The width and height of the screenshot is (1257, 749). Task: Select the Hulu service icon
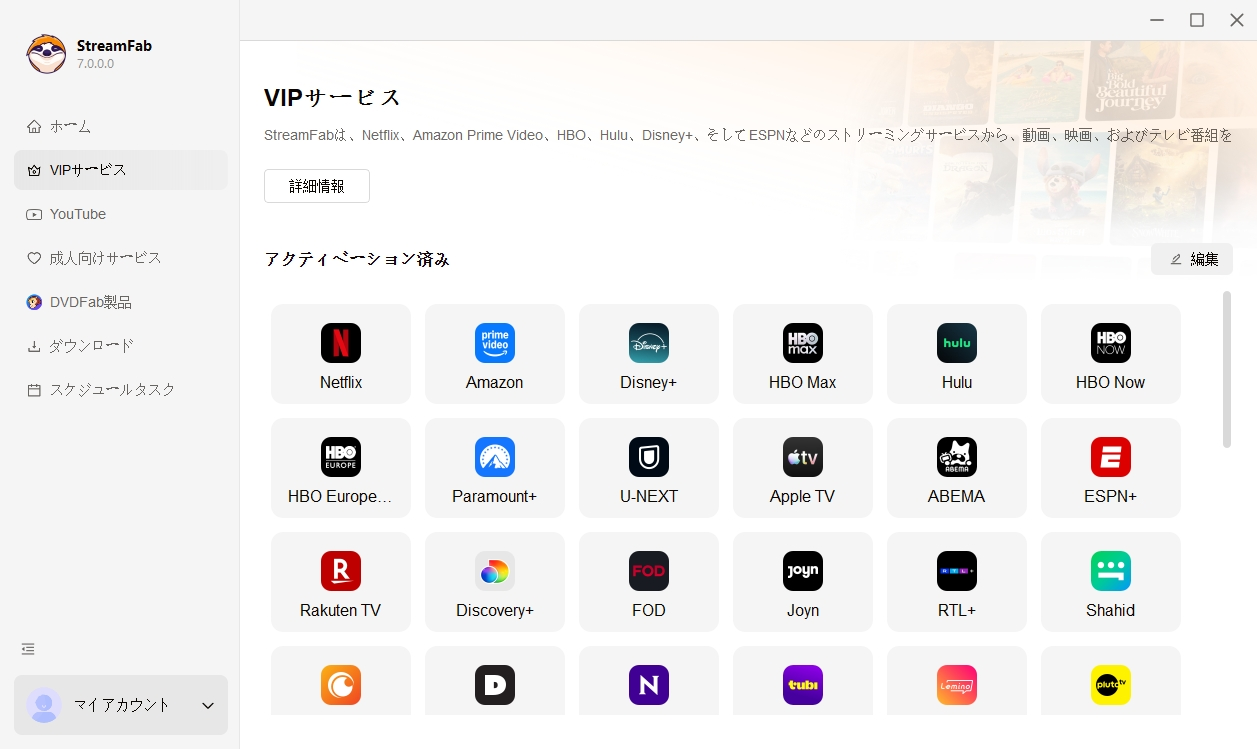956,354
